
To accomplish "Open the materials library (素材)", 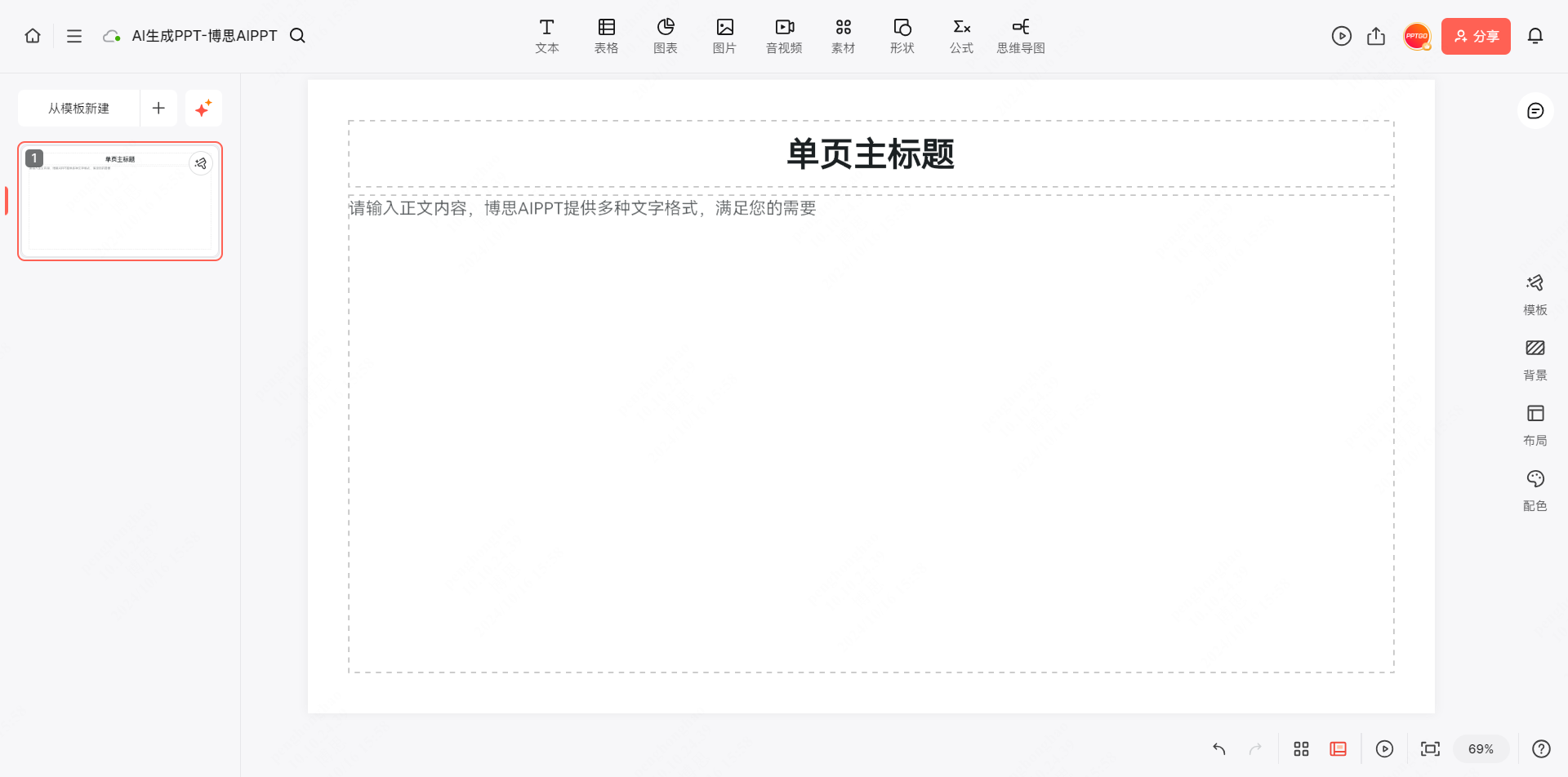I will coord(844,37).
